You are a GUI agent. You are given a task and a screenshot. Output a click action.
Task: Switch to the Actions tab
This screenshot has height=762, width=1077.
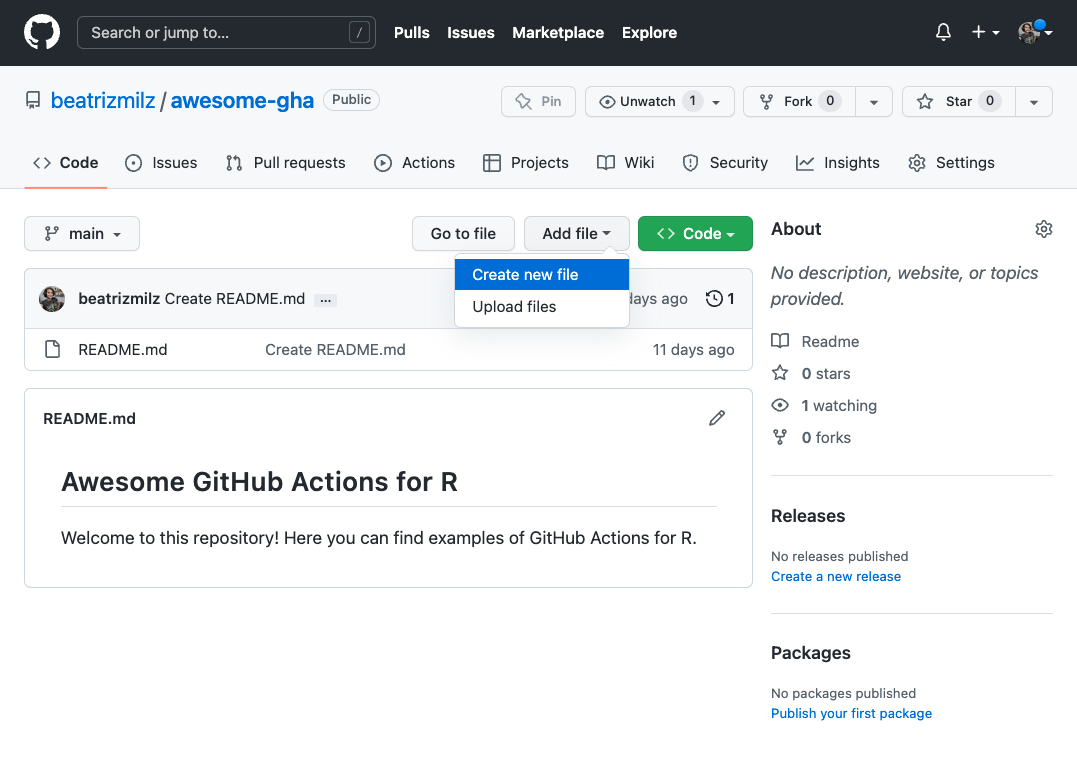coord(415,163)
